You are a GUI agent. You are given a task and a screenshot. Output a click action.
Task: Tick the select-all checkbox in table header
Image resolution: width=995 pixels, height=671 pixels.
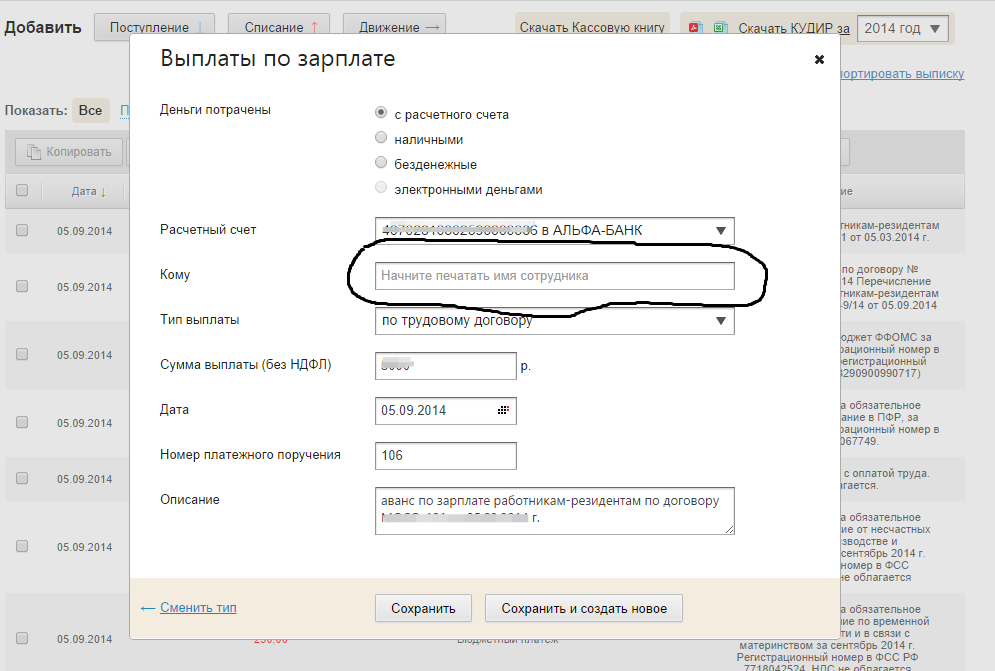(x=22, y=191)
